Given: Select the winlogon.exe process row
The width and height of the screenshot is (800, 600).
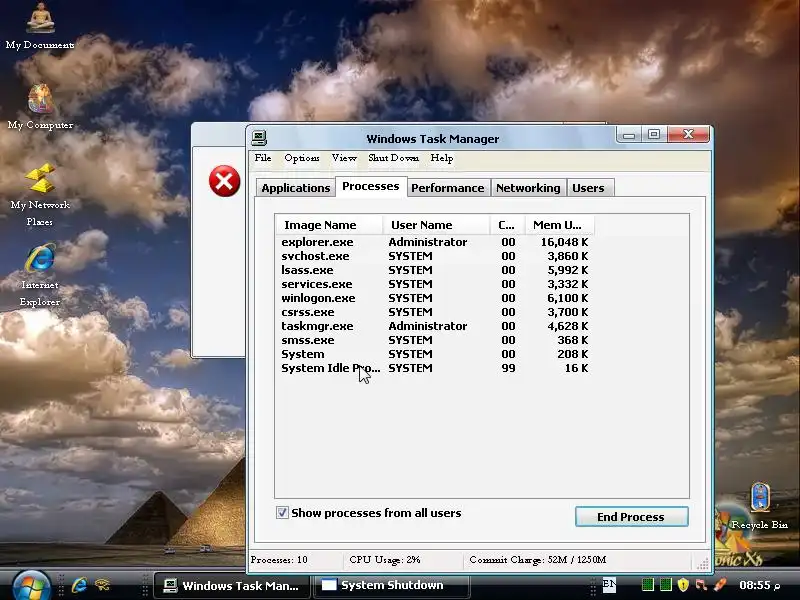Looking at the screenshot, I should 435,298.
